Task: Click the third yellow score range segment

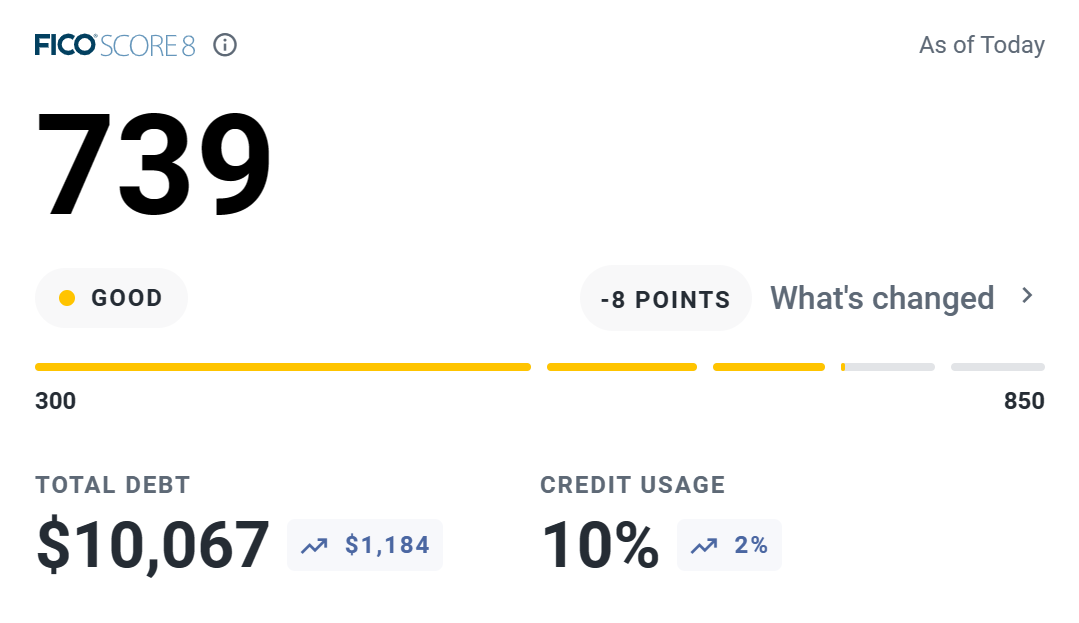Action: pos(768,367)
